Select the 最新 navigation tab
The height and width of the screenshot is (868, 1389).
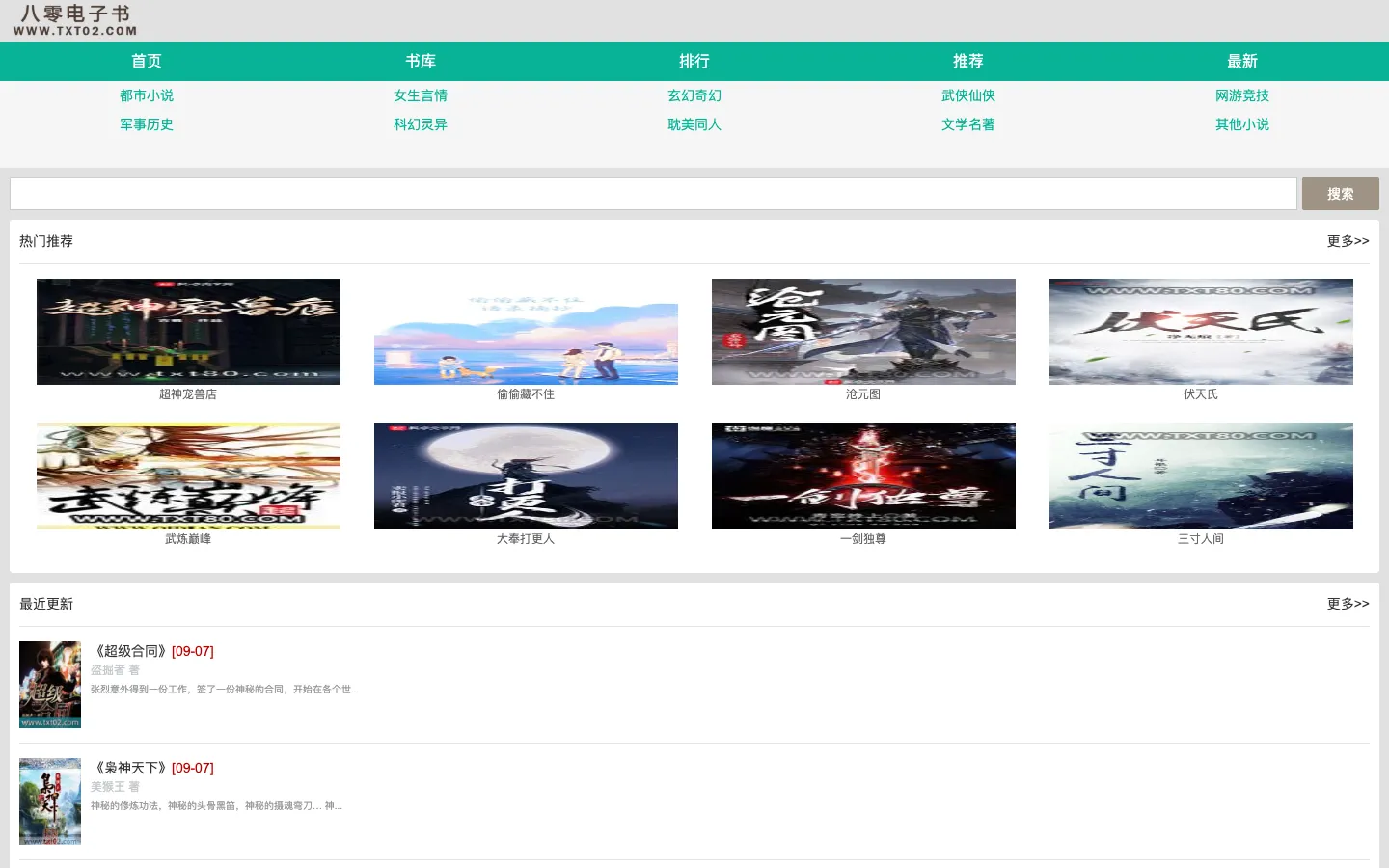pos(1242,62)
